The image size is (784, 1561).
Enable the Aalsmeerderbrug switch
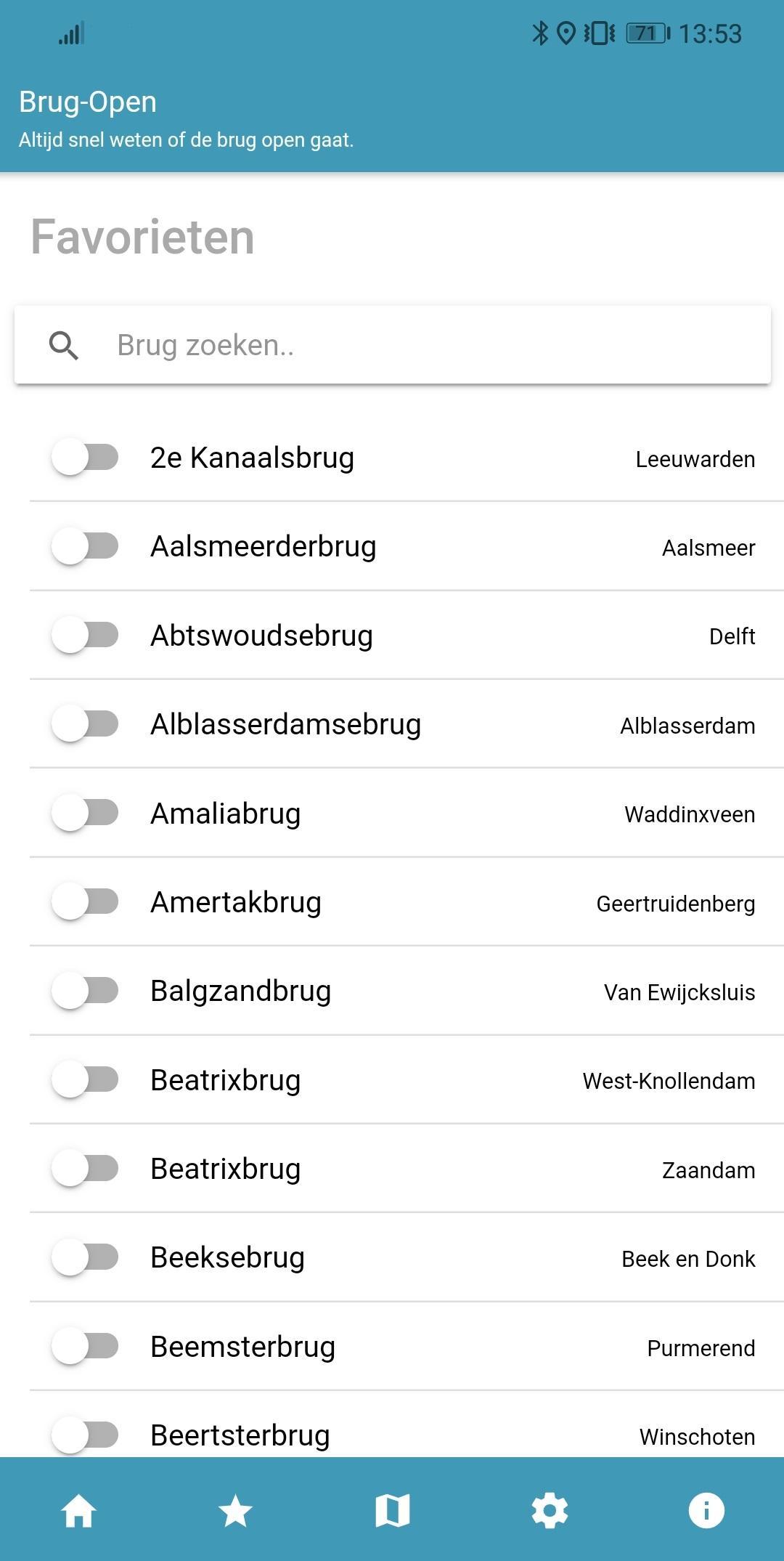coord(85,546)
